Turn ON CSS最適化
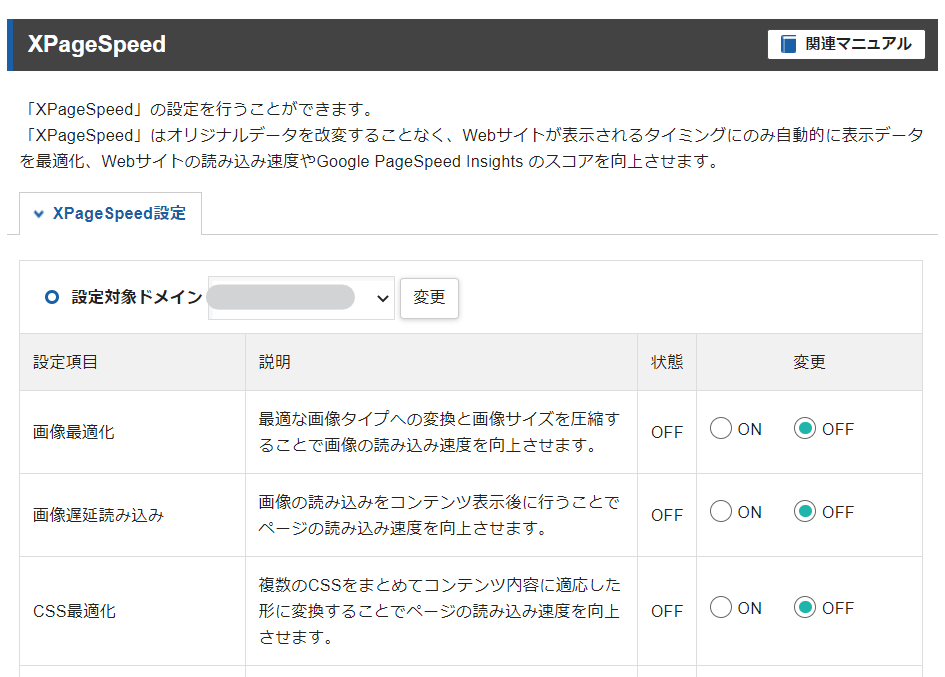945x677 pixels. tap(721, 607)
